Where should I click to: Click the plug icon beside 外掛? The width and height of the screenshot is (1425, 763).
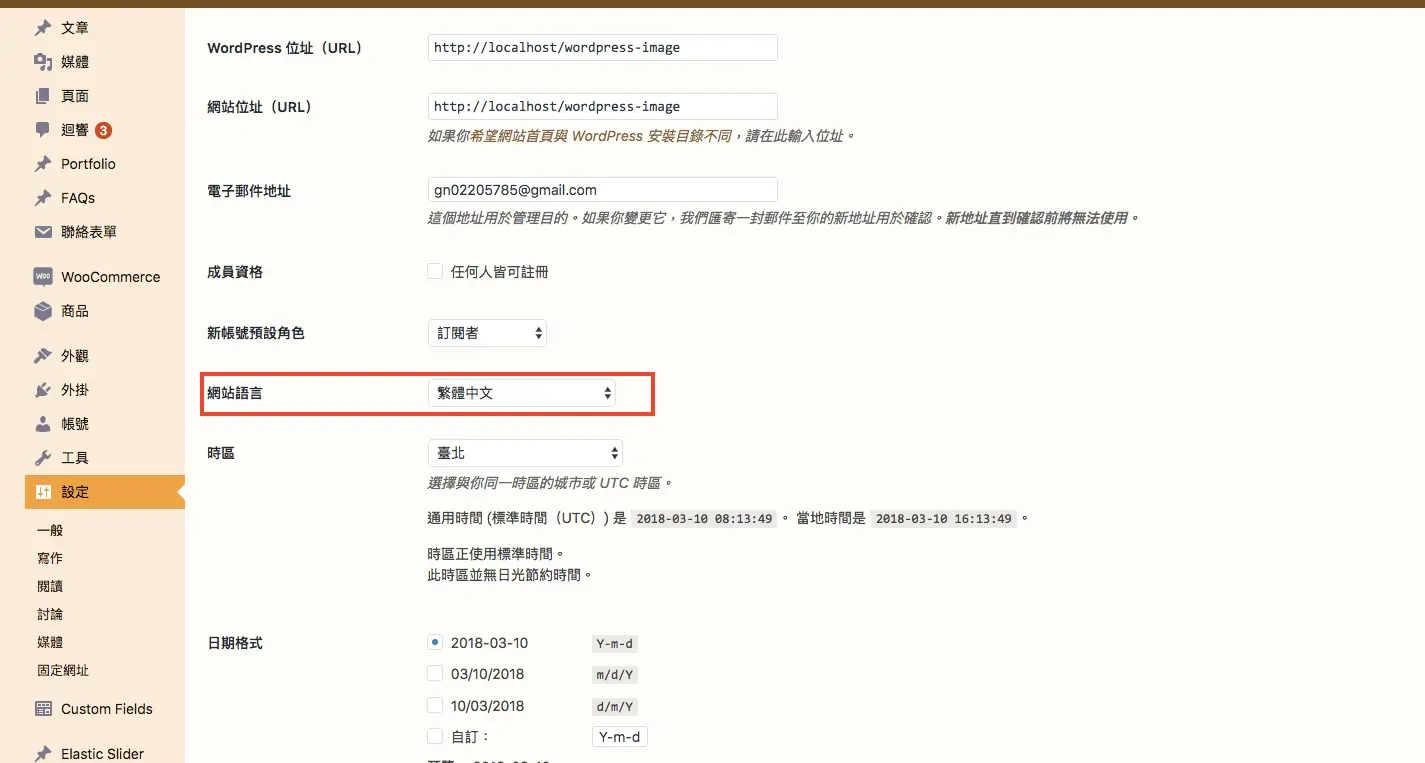(x=43, y=390)
